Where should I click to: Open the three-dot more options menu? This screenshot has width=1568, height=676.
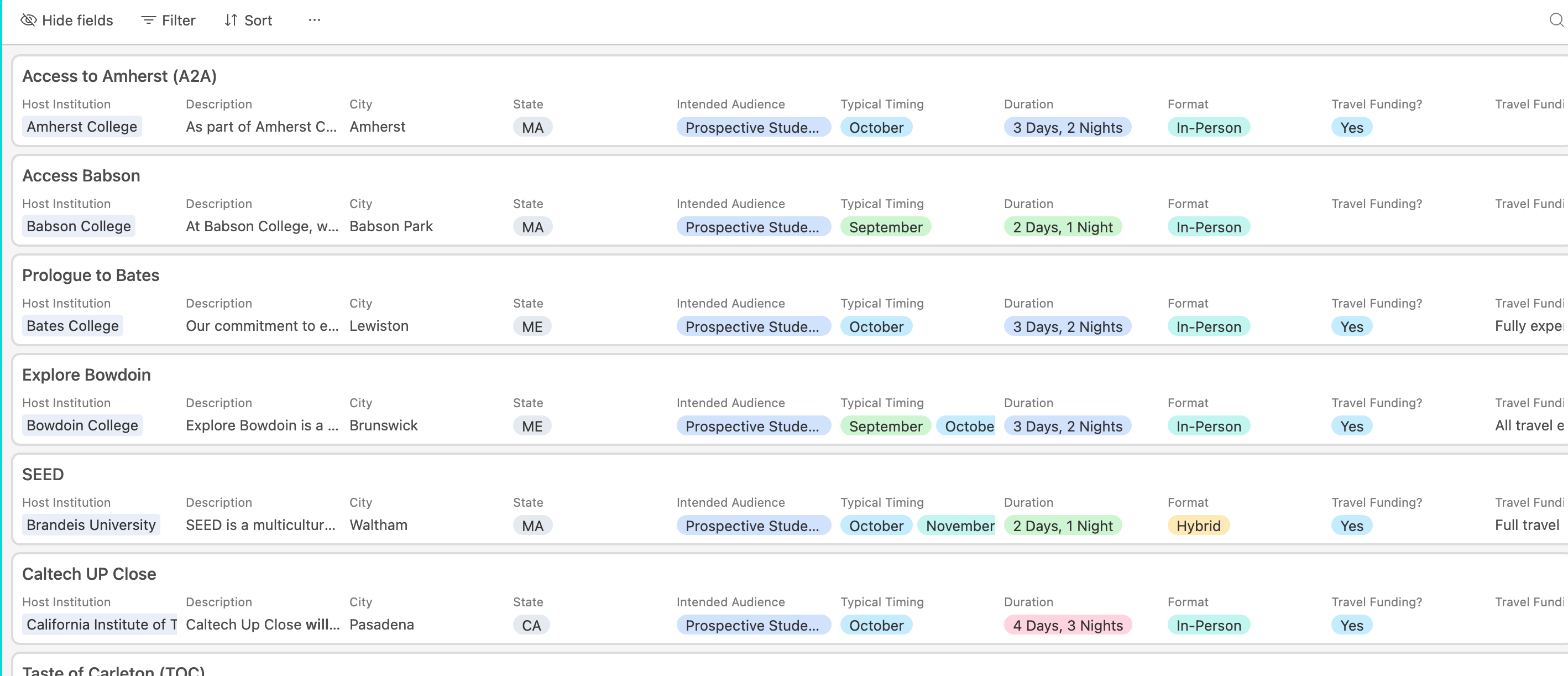tap(314, 20)
